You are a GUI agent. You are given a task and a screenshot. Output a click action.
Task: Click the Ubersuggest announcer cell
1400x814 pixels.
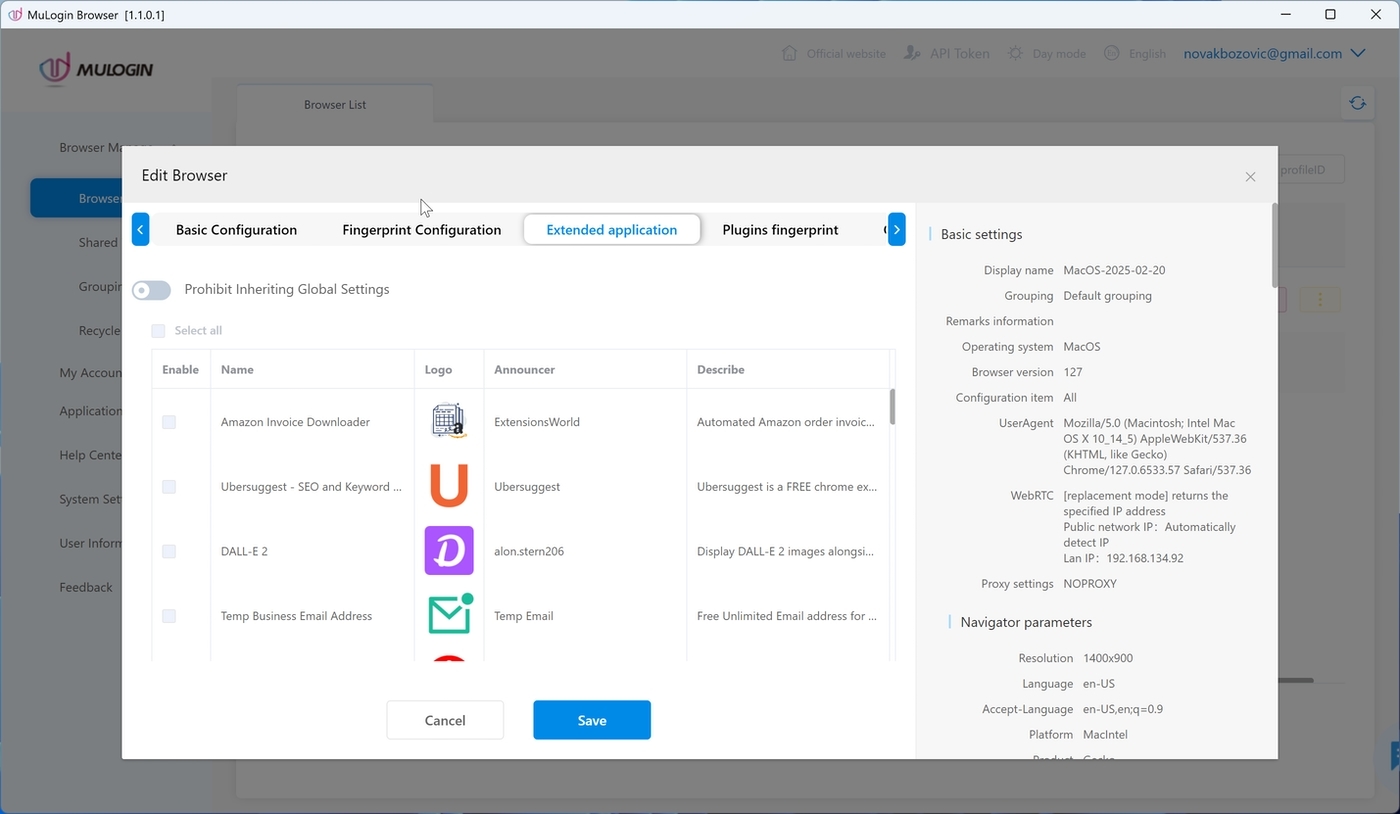tap(527, 487)
